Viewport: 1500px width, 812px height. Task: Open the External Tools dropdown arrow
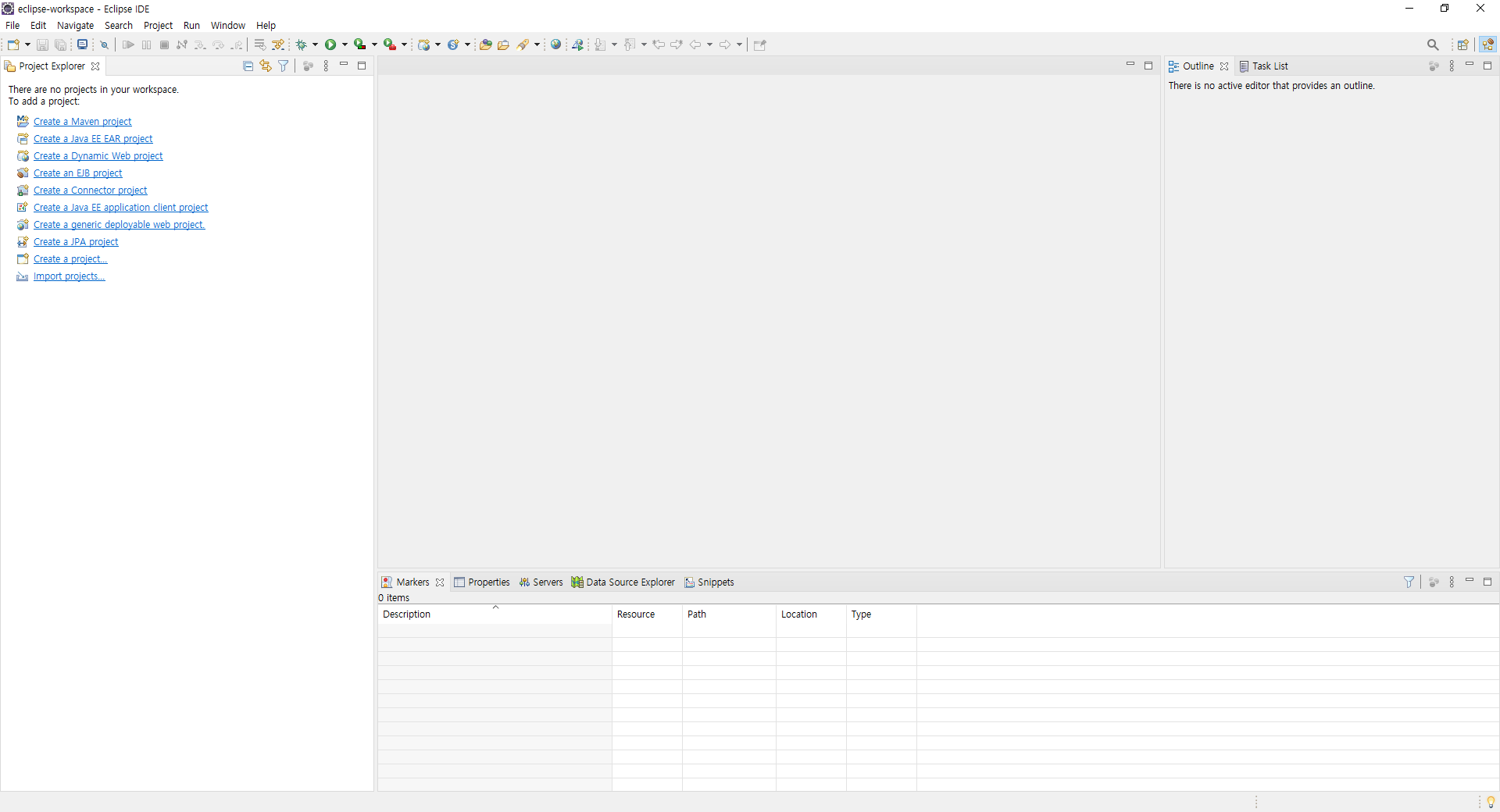[x=404, y=45]
